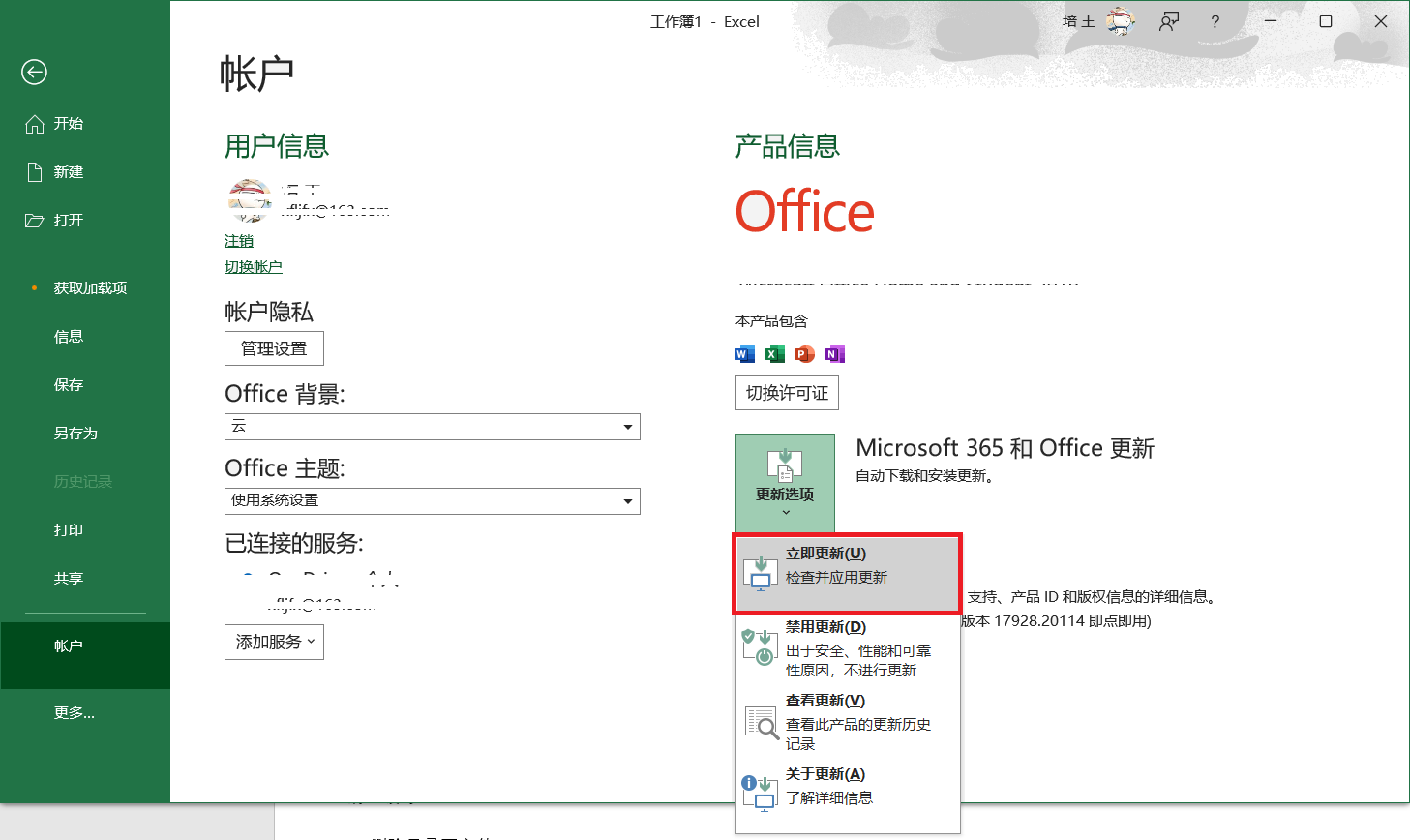Open 获取加载项 in the sidebar
This screenshot has width=1410, height=840.
[x=85, y=288]
